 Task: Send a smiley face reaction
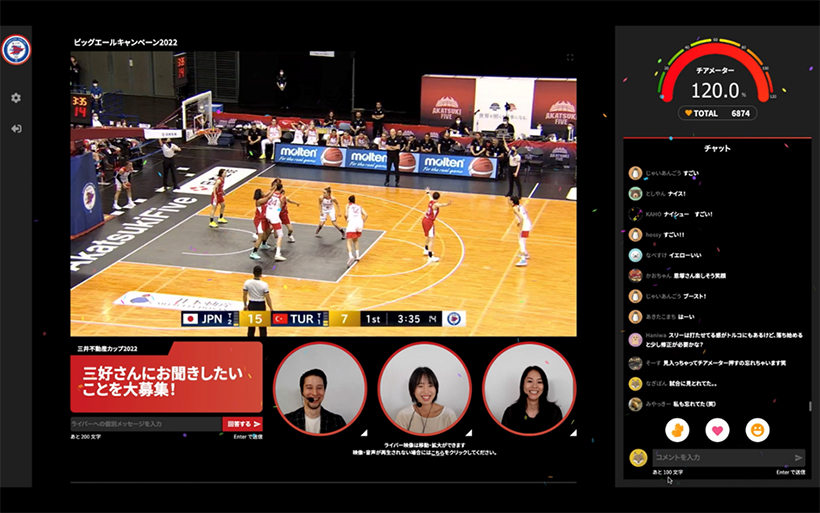[x=757, y=430]
